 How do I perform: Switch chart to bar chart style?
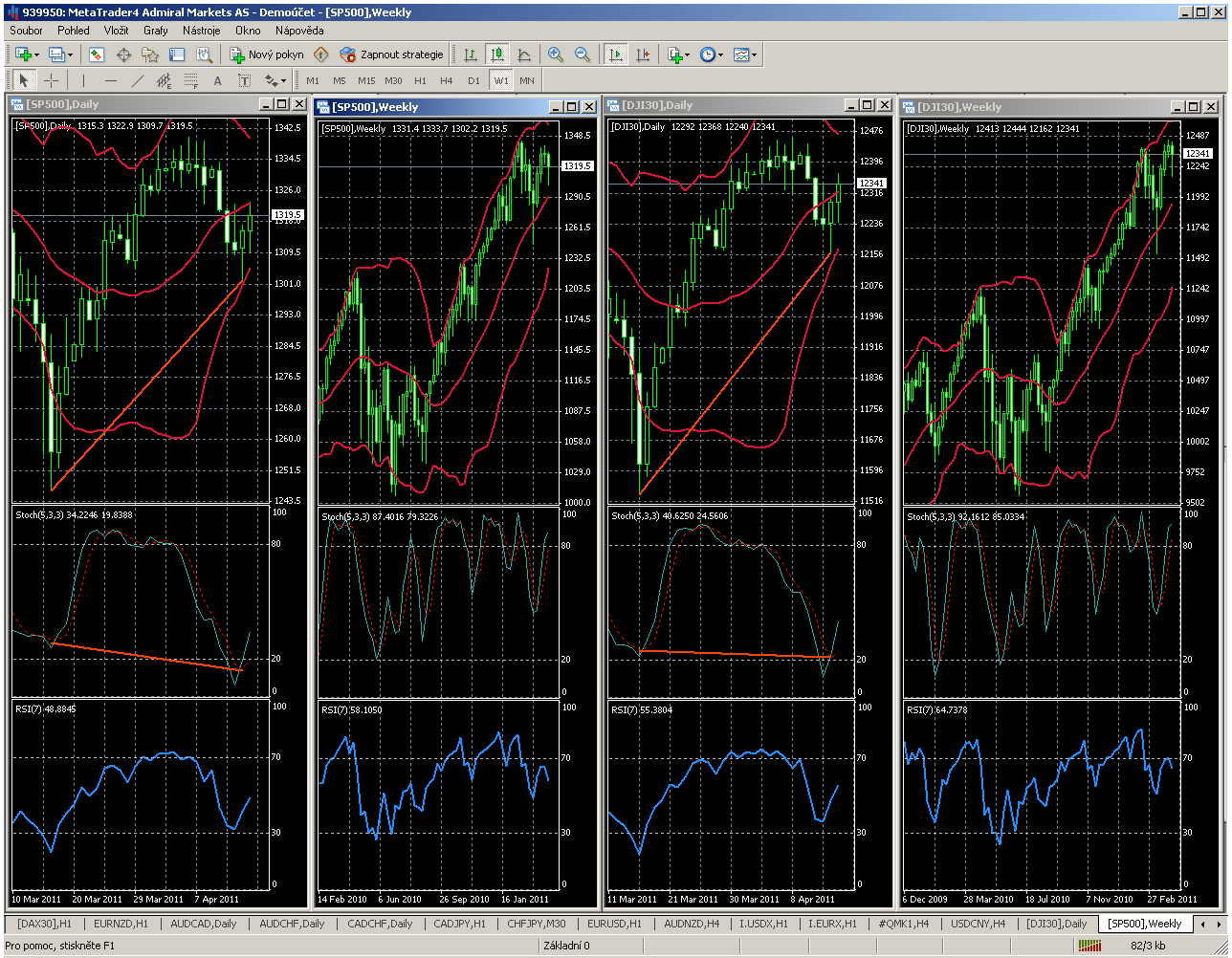(470, 54)
